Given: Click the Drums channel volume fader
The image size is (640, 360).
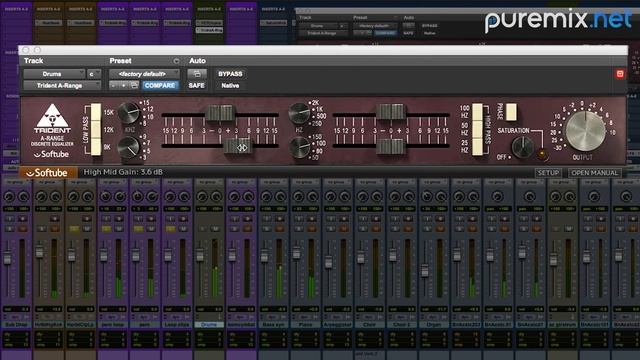Looking at the screenshot, I should click(200, 256).
